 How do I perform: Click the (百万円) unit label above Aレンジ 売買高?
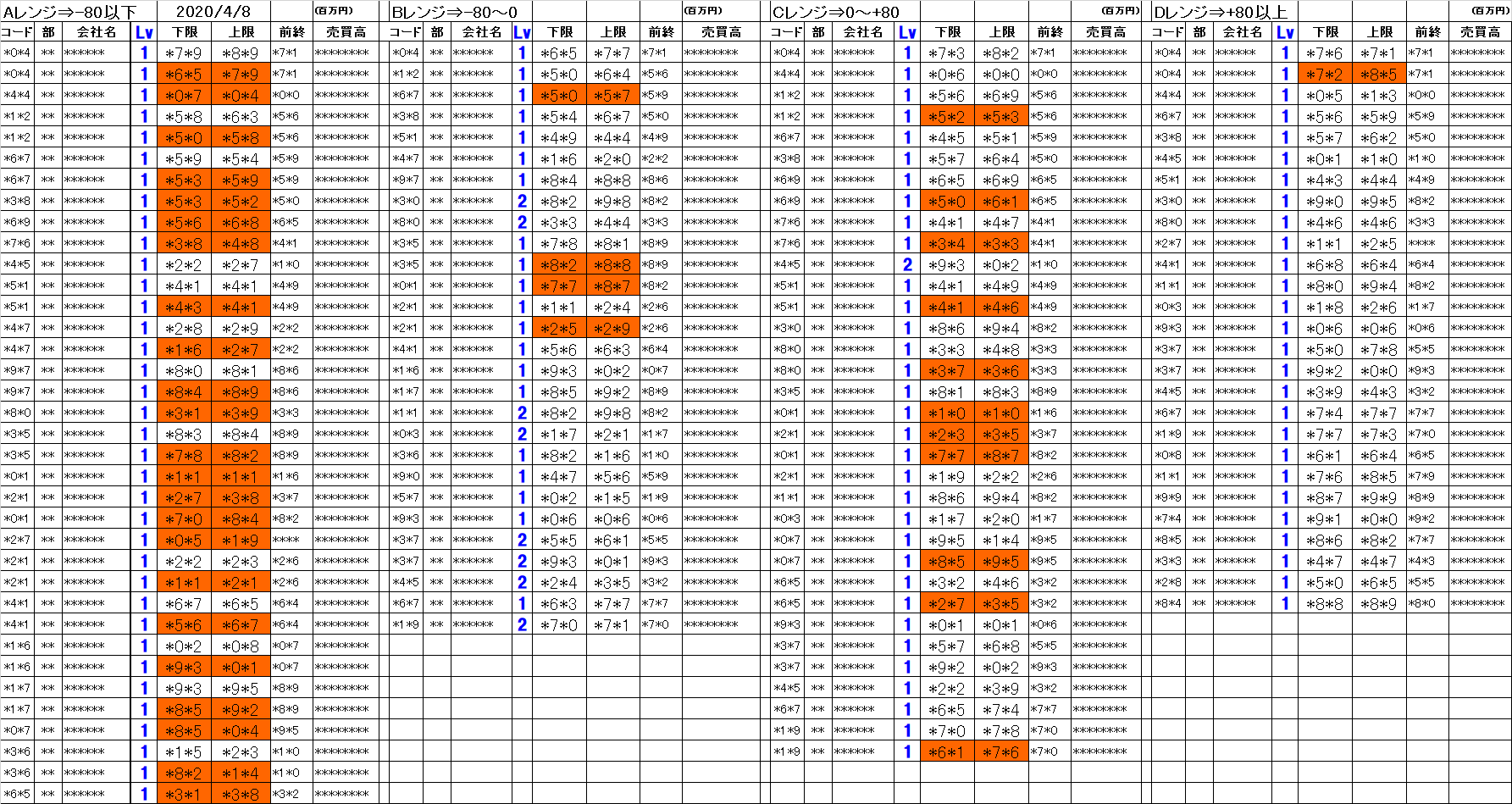coord(334,11)
